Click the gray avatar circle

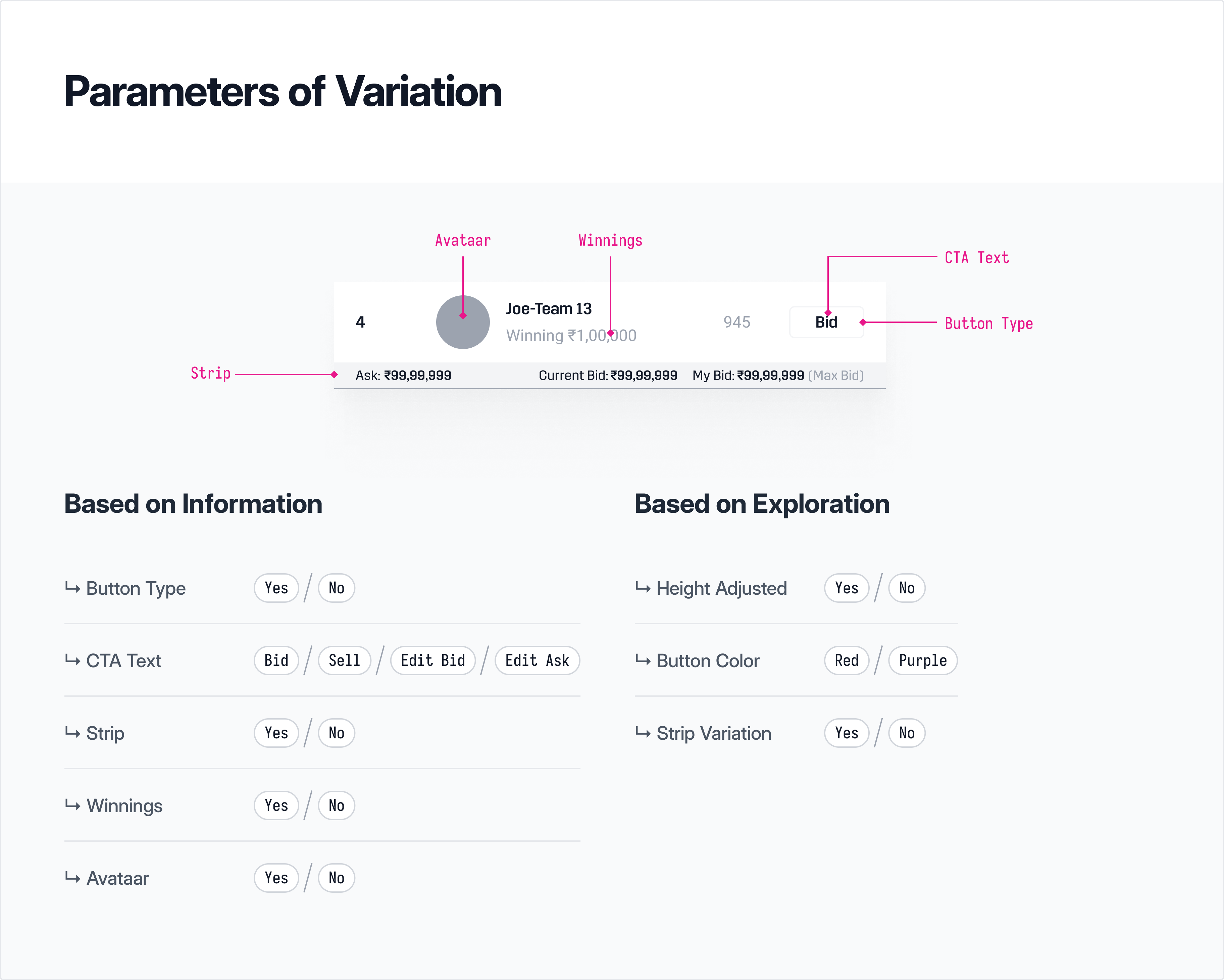click(x=463, y=322)
